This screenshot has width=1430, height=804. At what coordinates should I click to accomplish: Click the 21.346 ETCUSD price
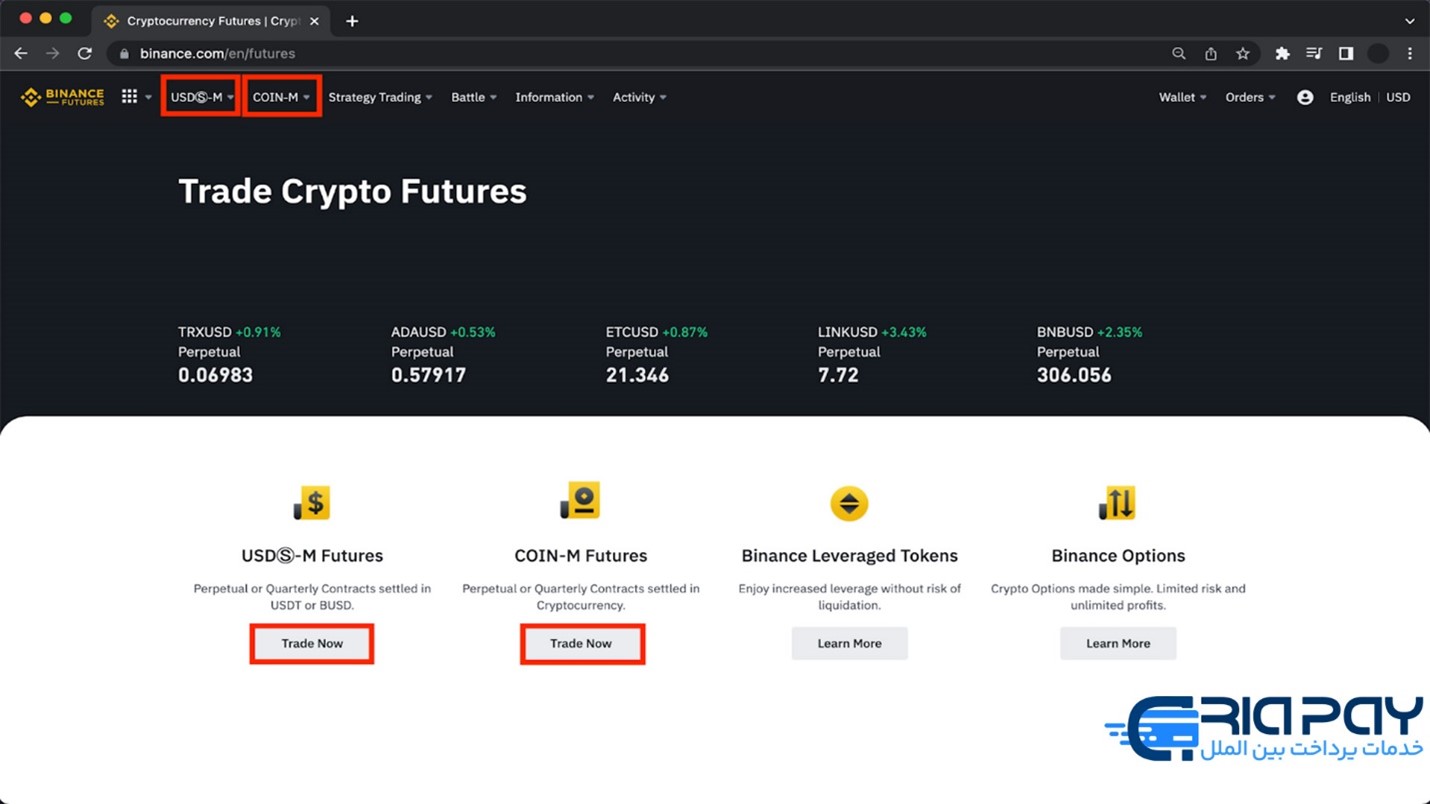click(637, 375)
